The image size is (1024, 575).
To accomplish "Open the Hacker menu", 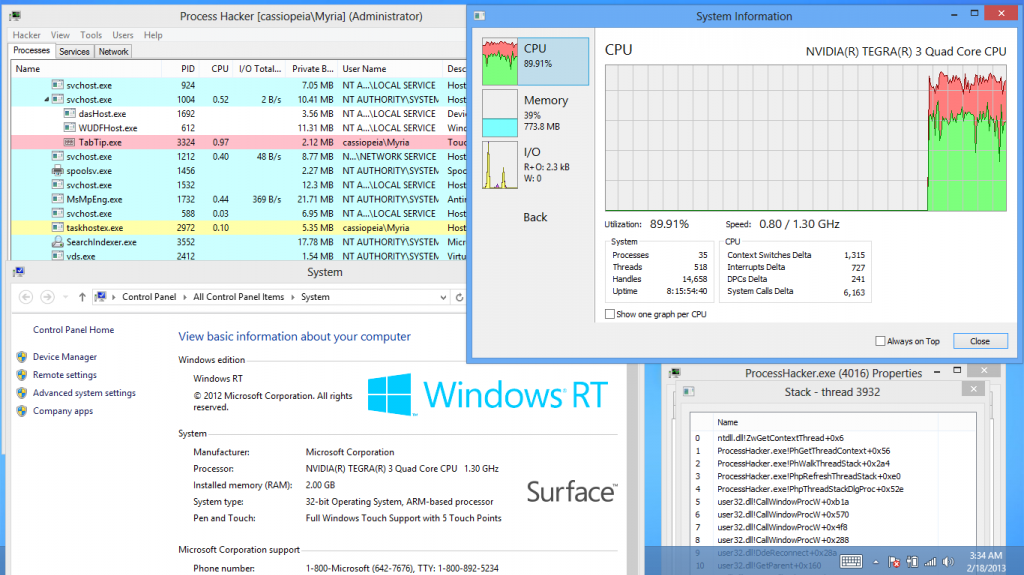I will [27, 35].
